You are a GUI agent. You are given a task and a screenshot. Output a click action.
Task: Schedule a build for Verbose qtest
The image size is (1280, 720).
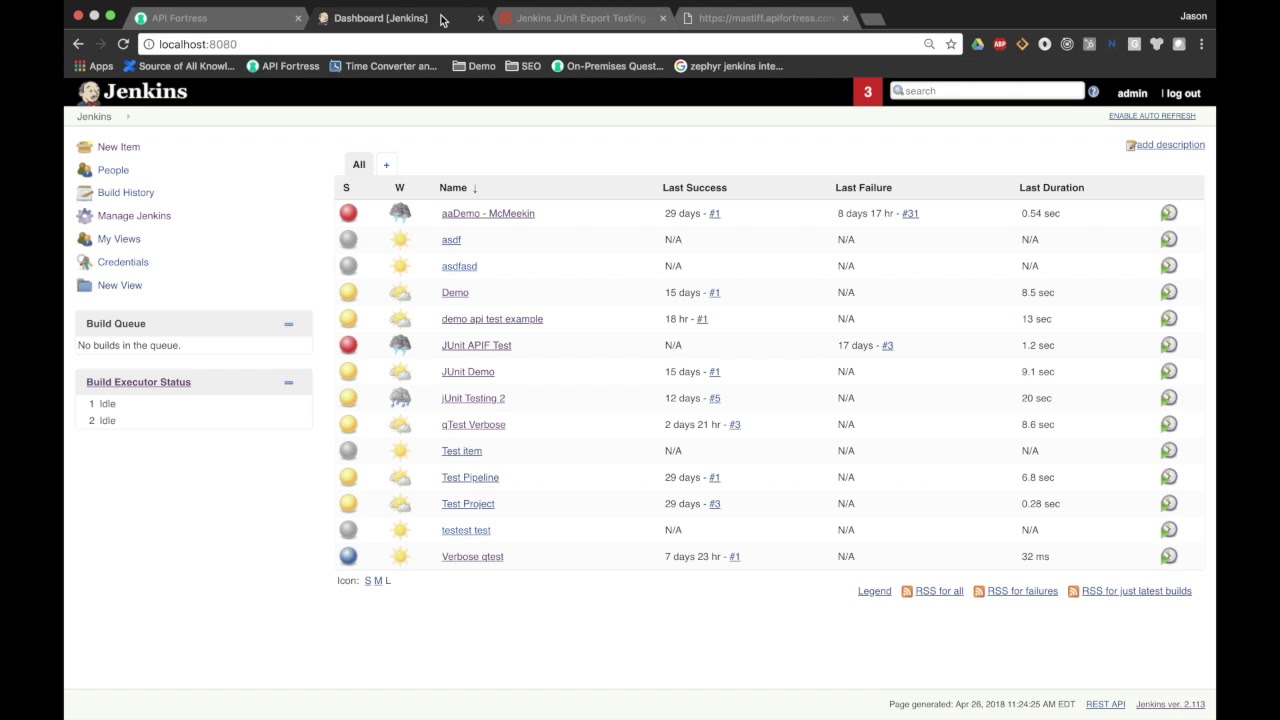click(x=1169, y=556)
